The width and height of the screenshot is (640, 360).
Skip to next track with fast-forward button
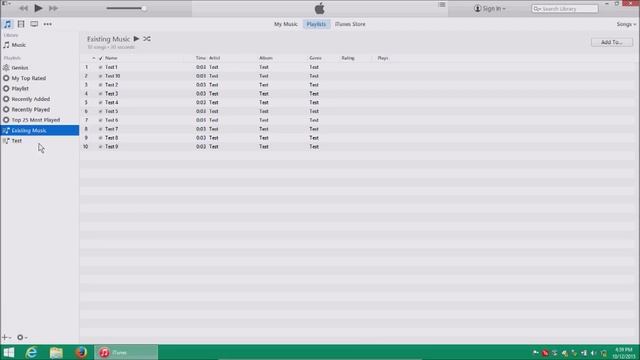pyautogui.click(x=53, y=8)
